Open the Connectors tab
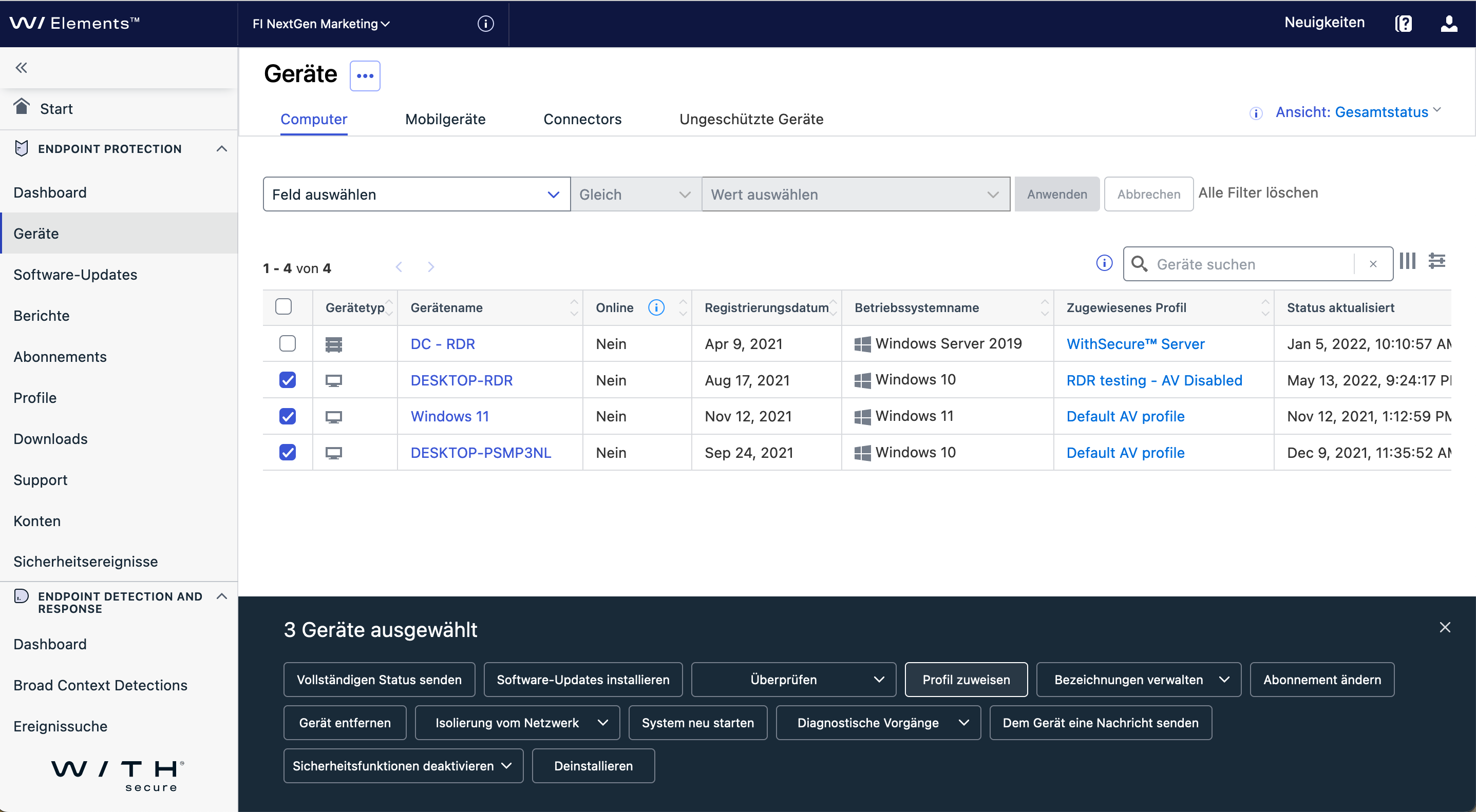The image size is (1476, 812). coord(582,119)
